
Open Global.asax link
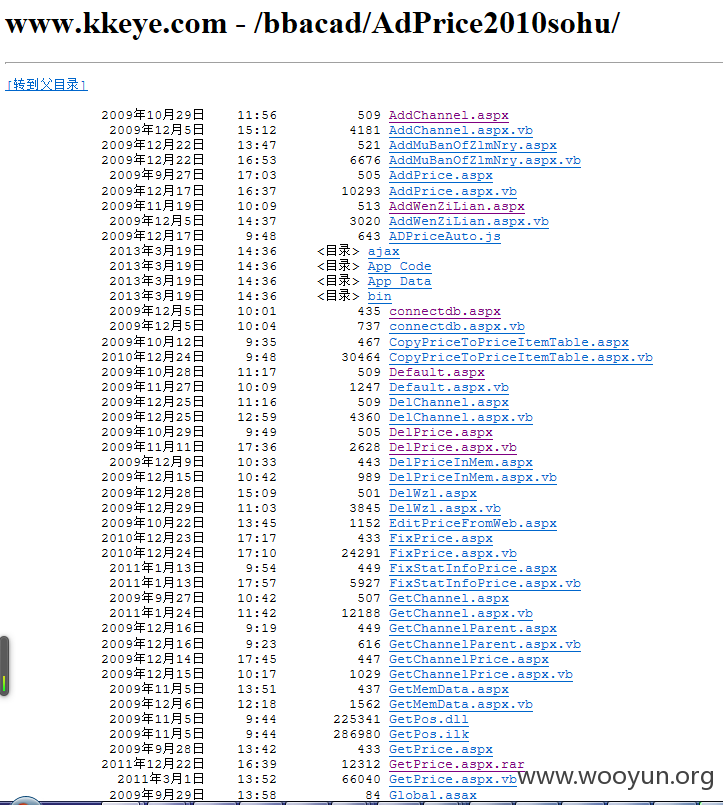coord(433,795)
